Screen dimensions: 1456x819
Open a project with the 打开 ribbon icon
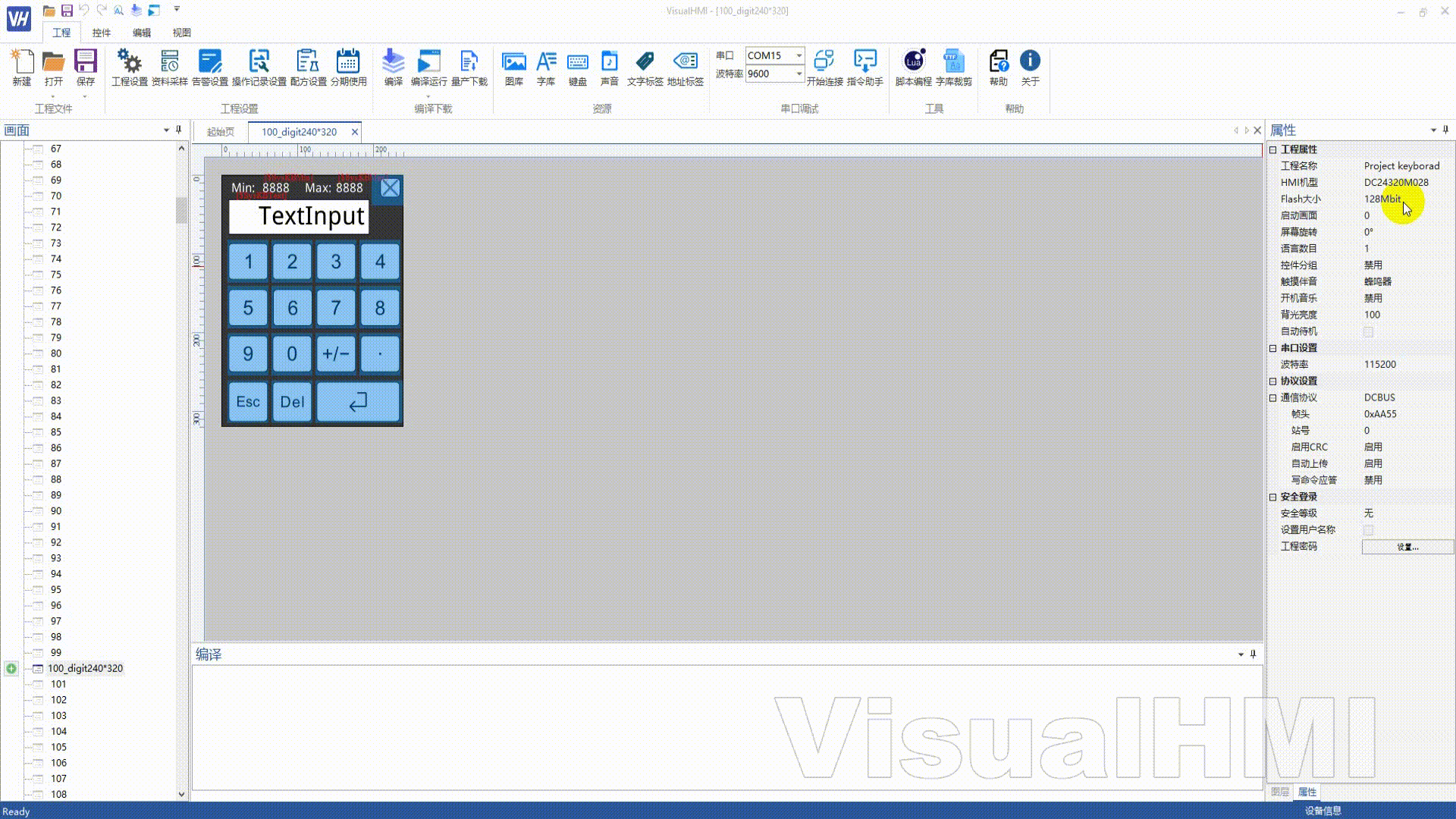coord(53,67)
